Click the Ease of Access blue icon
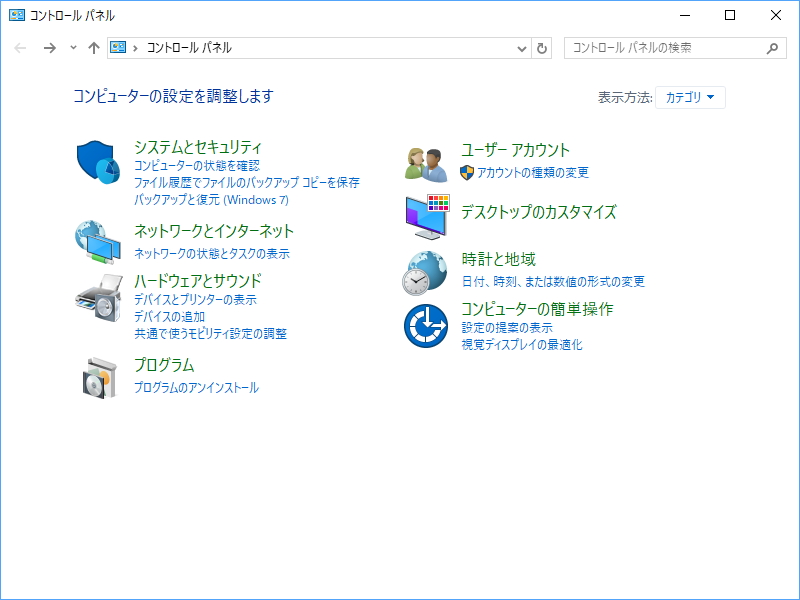Viewport: 800px width, 600px height. click(425, 327)
